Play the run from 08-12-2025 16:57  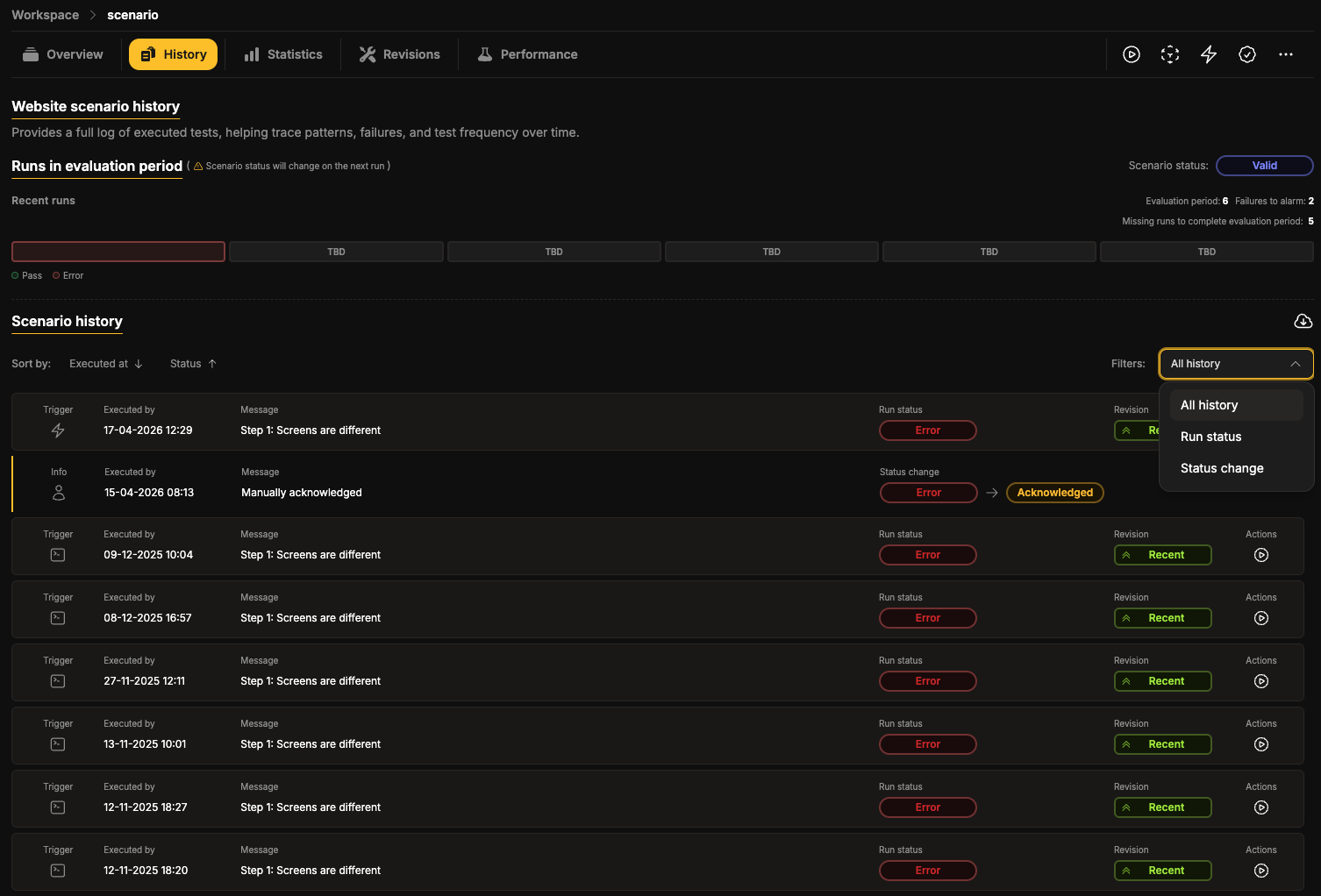(1261, 618)
